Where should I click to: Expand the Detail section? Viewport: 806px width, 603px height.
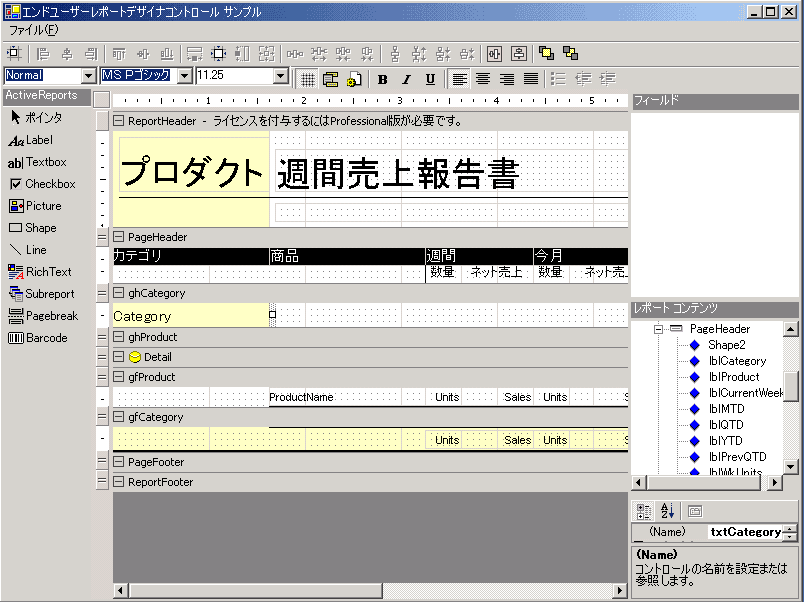(x=118, y=357)
